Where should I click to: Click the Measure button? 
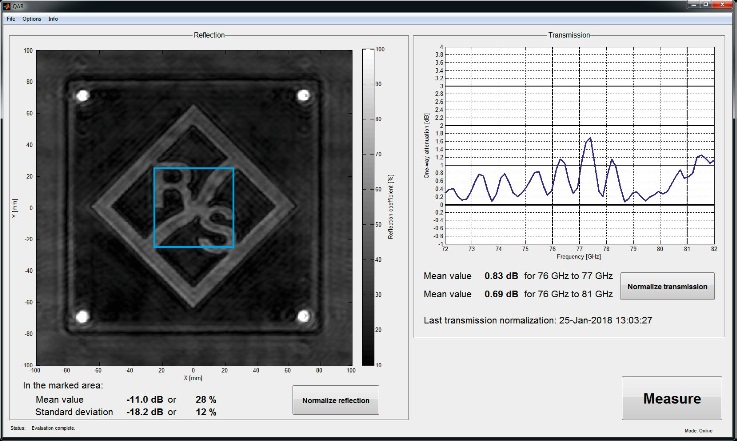(x=672, y=398)
